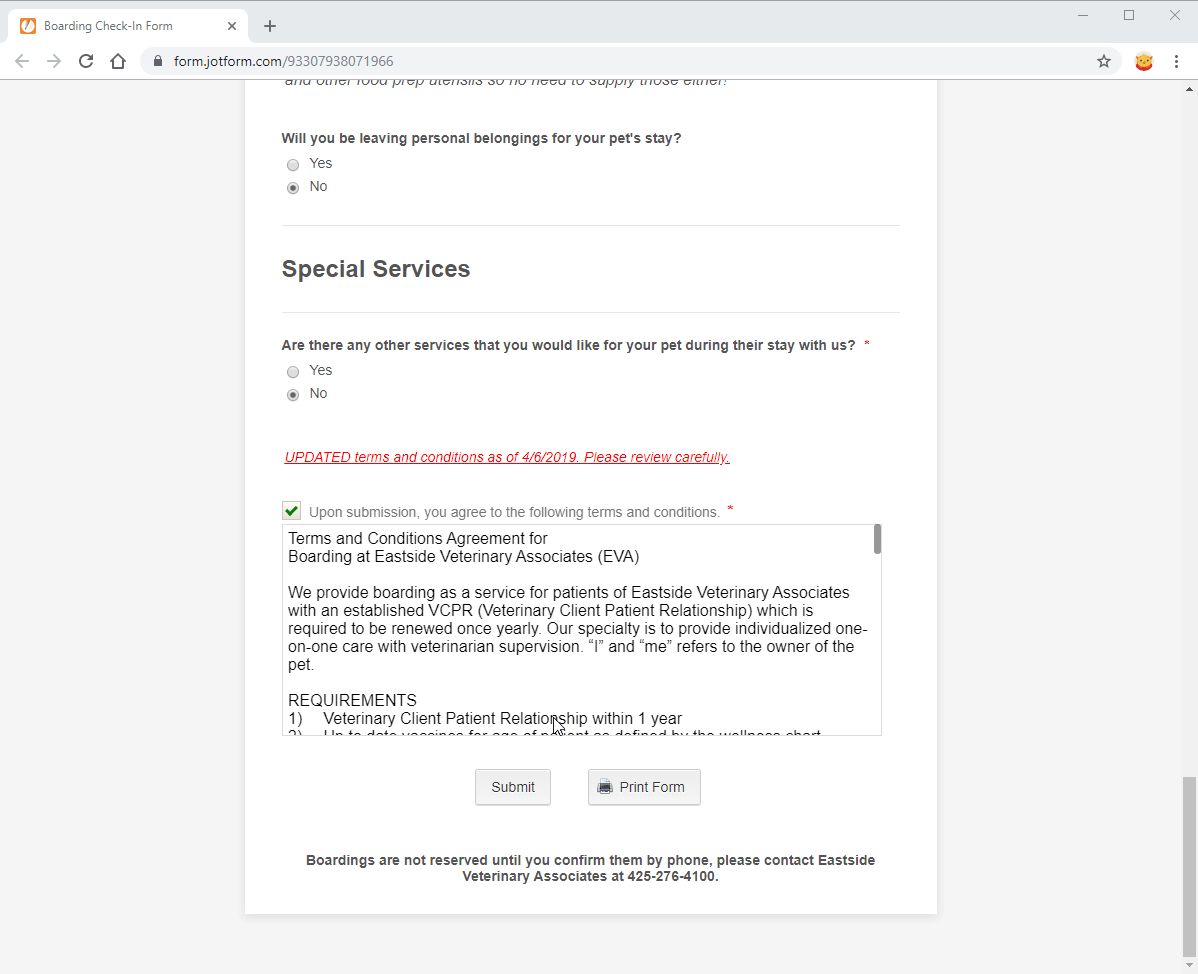Go to browser home page icon
The height and width of the screenshot is (974, 1198).
pyautogui.click(x=118, y=61)
